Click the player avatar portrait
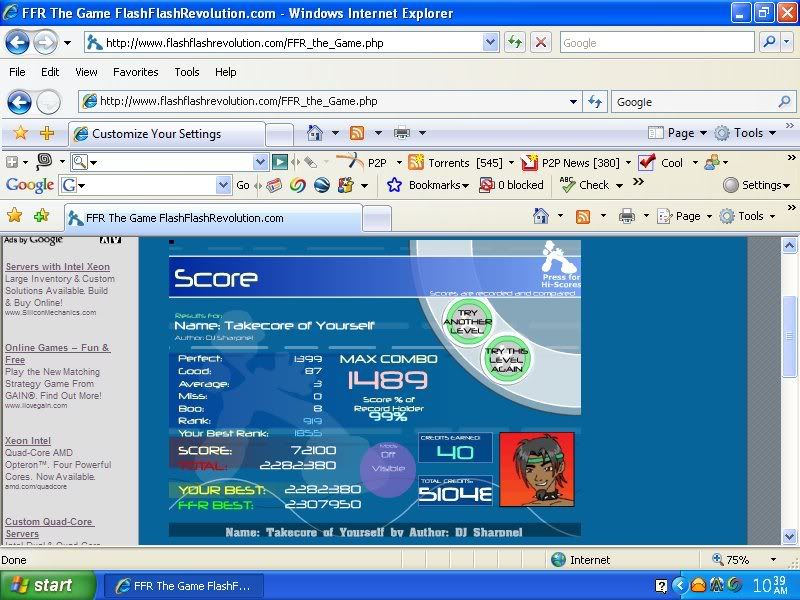The image size is (800, 600). click(x=536, y=469)
